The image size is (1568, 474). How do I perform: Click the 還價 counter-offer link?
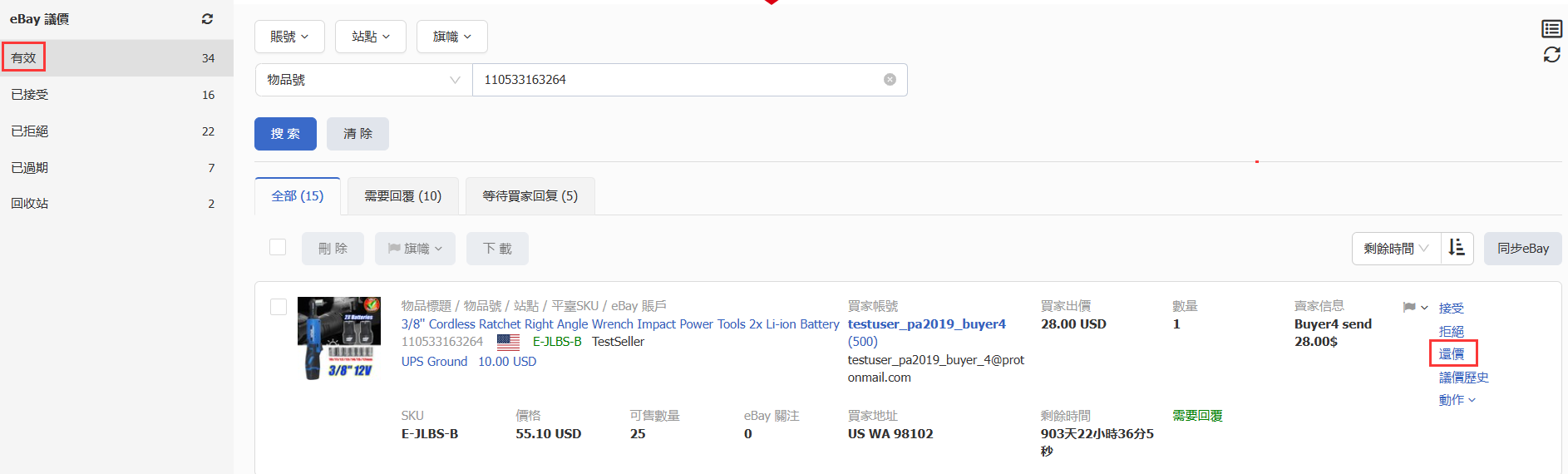(x=1452, y=354)
